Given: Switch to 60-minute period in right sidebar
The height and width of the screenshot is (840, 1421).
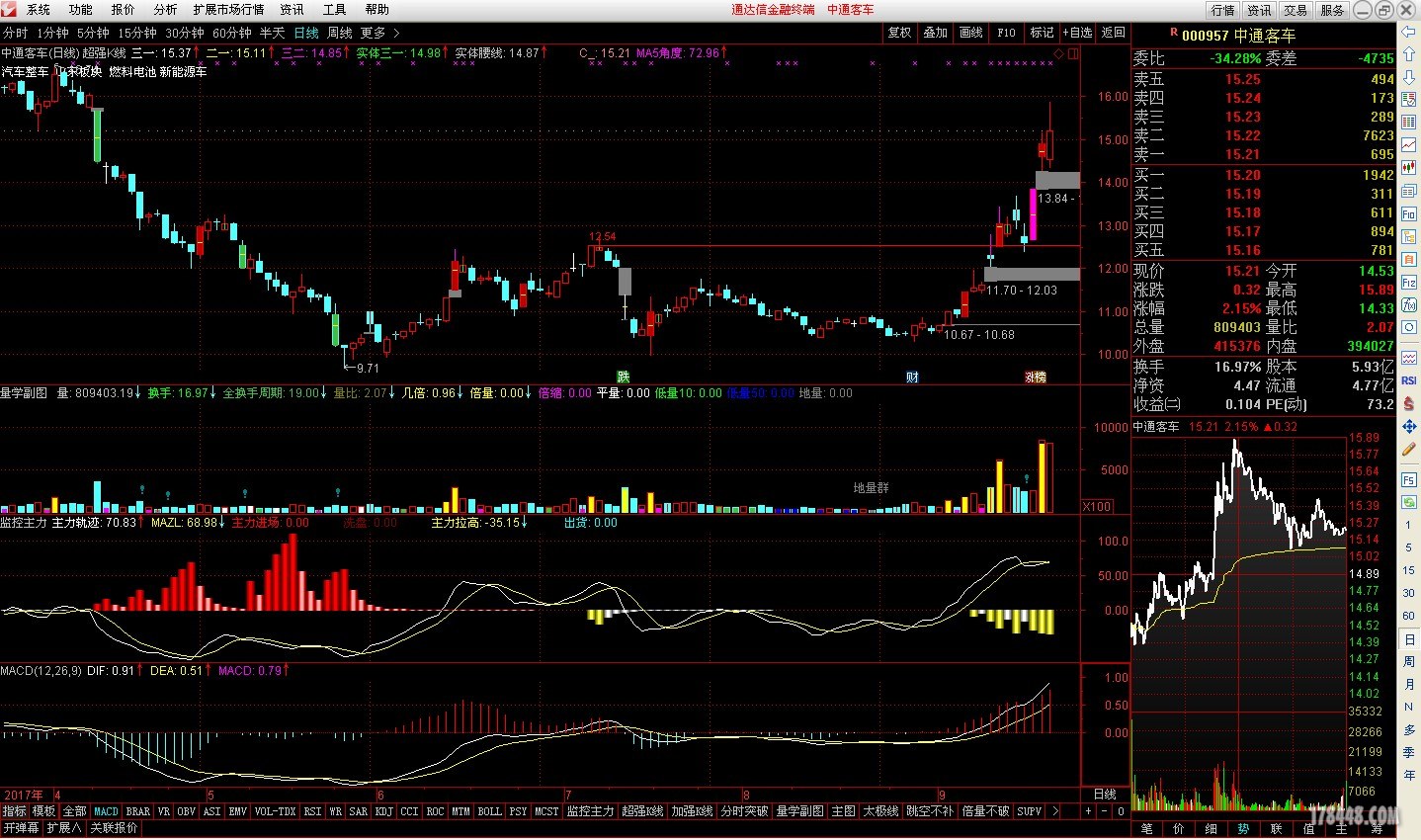Looking at the screenshot, I should [1409, 616].
